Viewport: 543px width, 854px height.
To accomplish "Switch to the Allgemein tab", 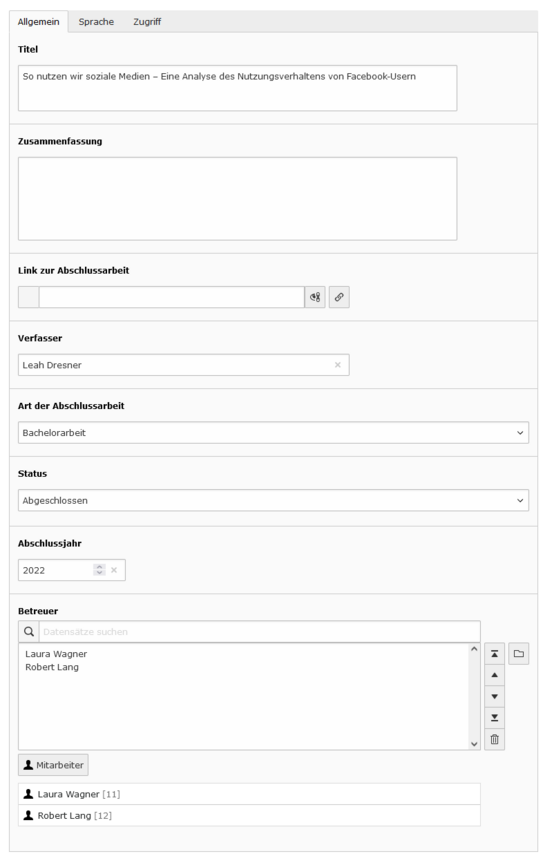I will click(39, 22).
